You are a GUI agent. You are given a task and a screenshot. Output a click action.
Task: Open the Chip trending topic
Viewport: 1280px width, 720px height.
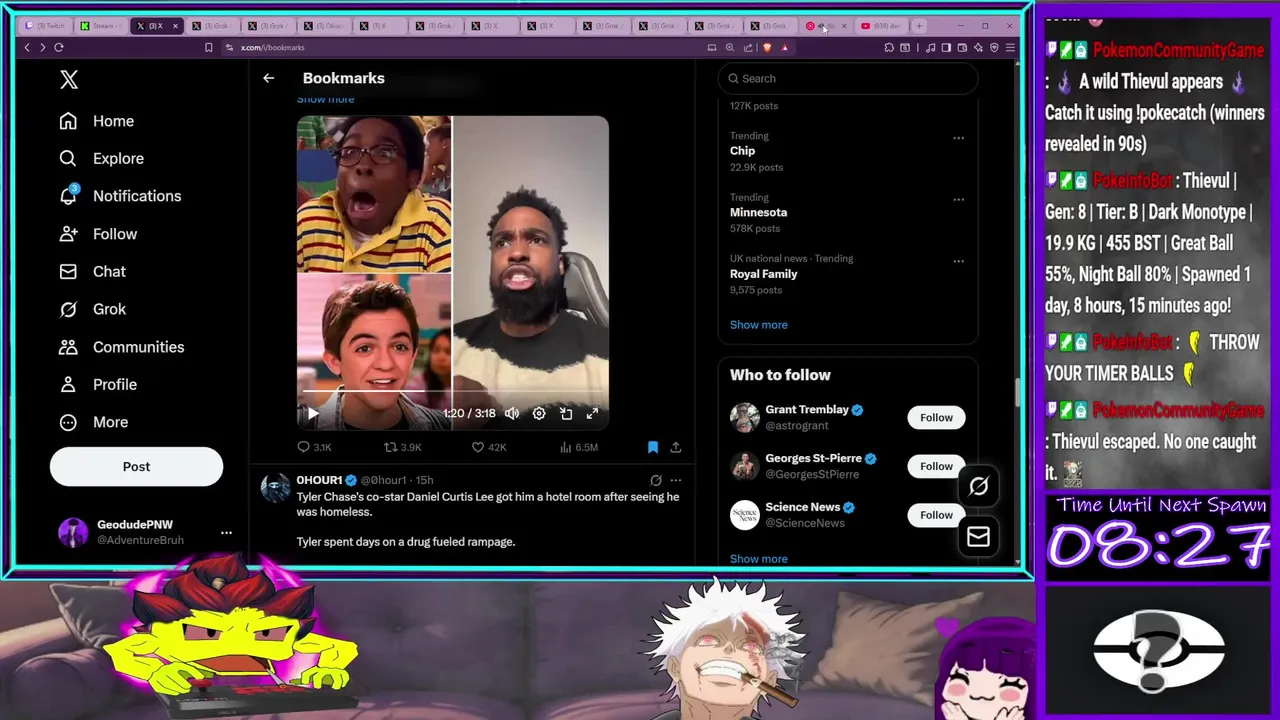pos(742,151)
